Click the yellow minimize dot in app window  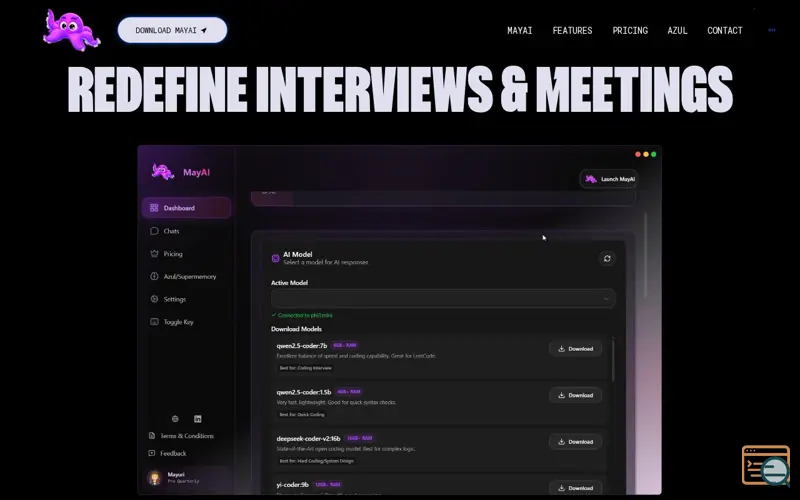tap(646, 154)
